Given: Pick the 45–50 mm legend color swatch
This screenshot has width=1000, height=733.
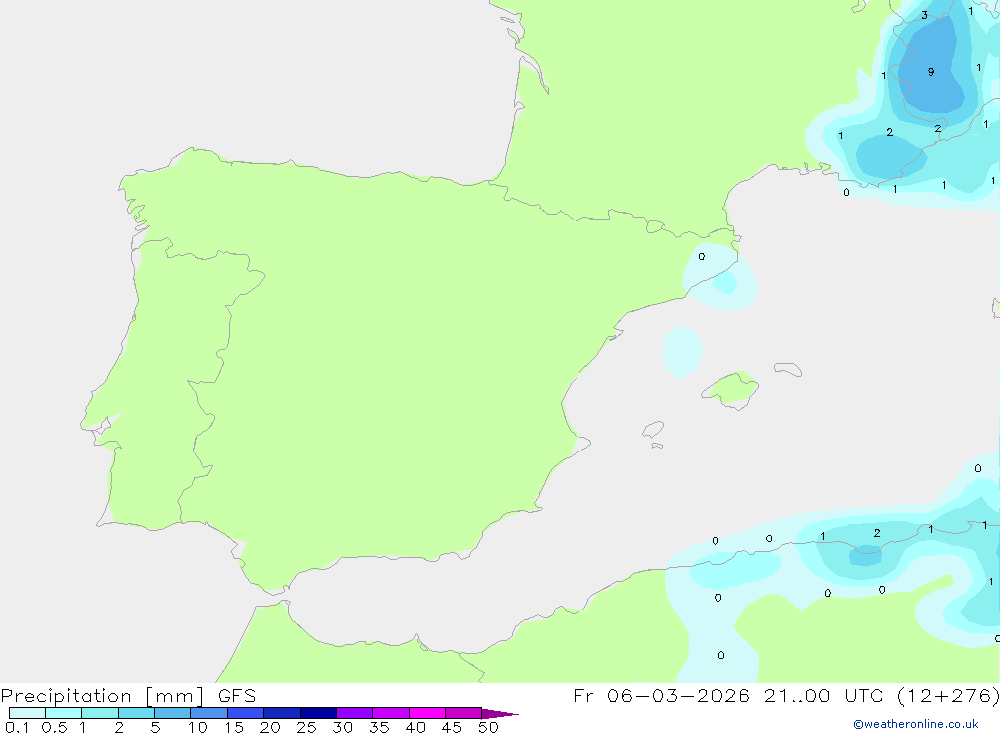Looking at the screenshot, I should tap(463, 713).
